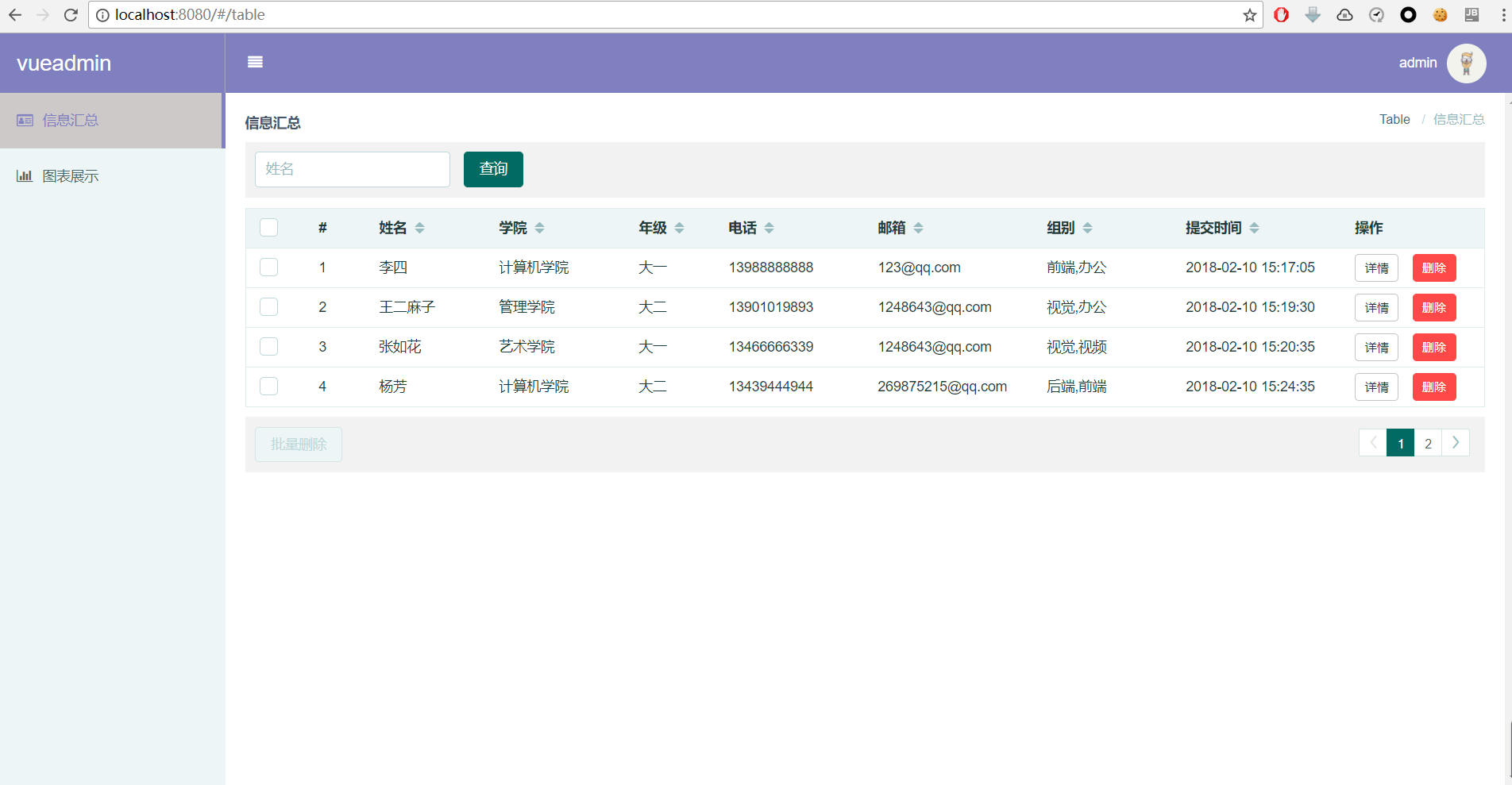Focus the 姓名 search input field
Viewport: 1512px width, 785px height.
(353, 169)
